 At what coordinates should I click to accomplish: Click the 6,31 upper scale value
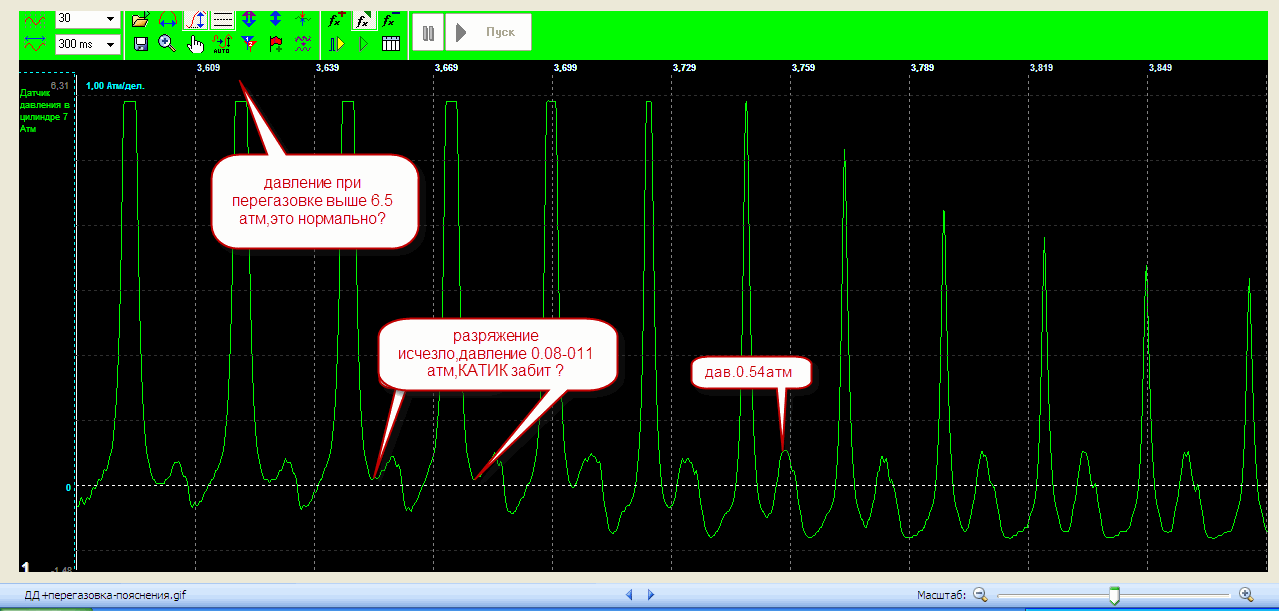[x=58, y=86]
